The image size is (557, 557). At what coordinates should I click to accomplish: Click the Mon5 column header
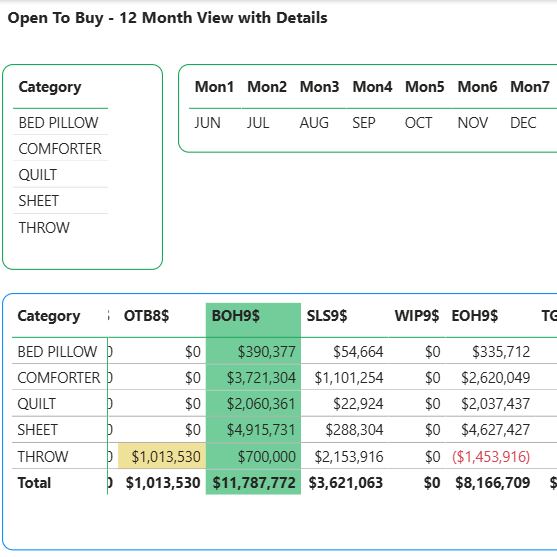tap(424, 87)
